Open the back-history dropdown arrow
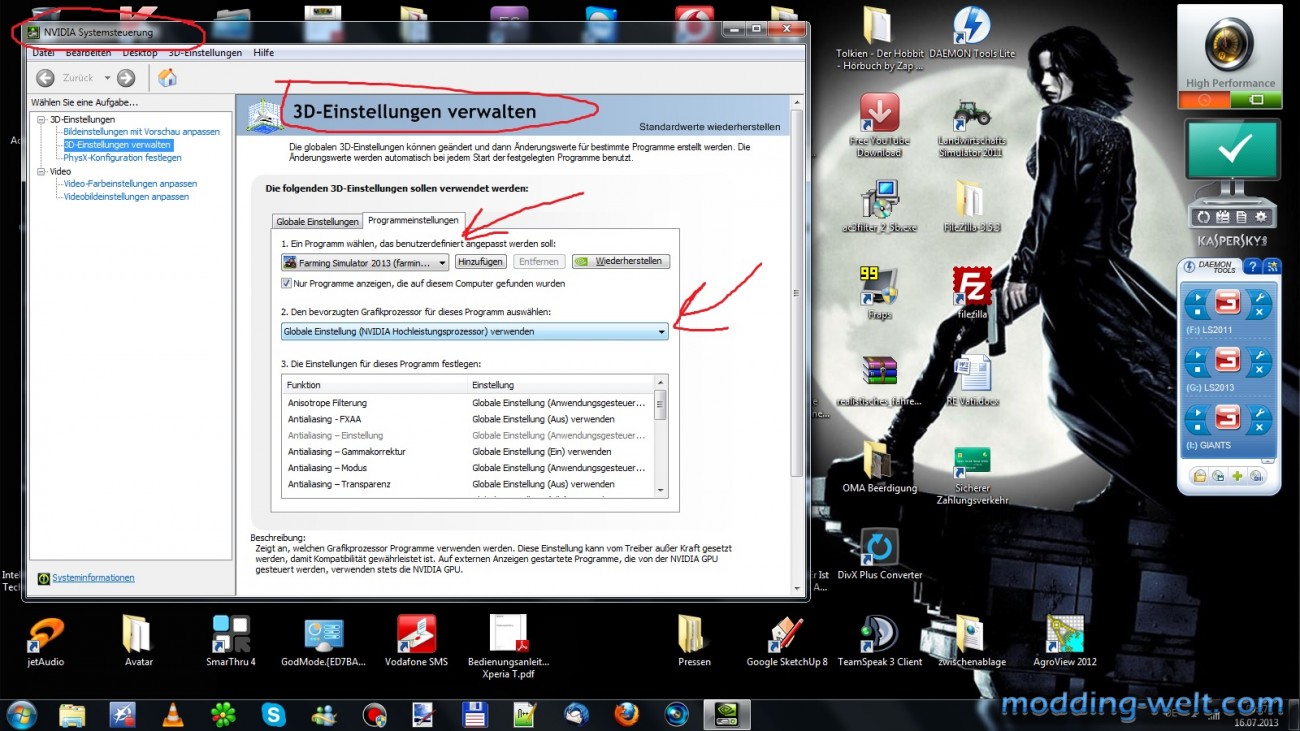This screenshot has height=731, width=1300. pos(108,78)
